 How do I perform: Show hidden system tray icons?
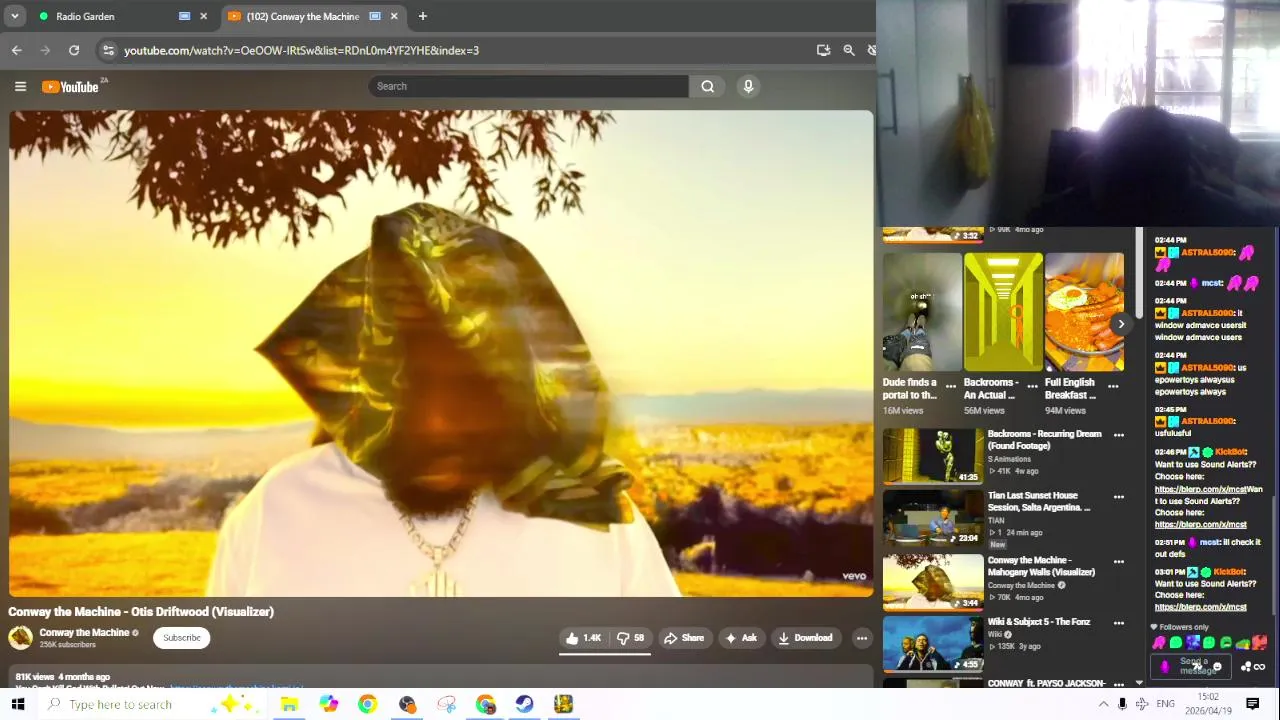tap(1103, 704)
